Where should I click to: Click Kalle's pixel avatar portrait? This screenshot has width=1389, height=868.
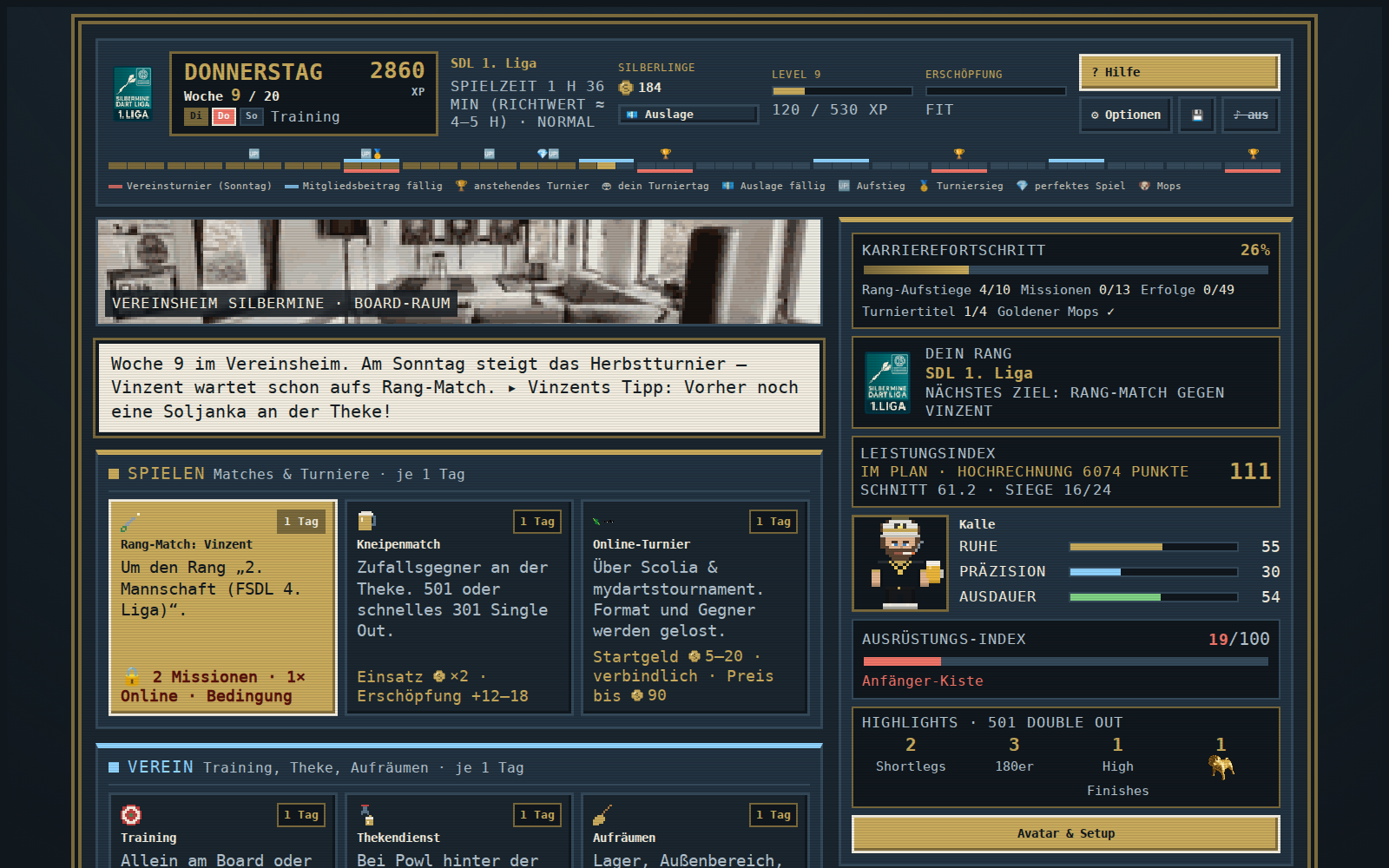coord(900,563)
